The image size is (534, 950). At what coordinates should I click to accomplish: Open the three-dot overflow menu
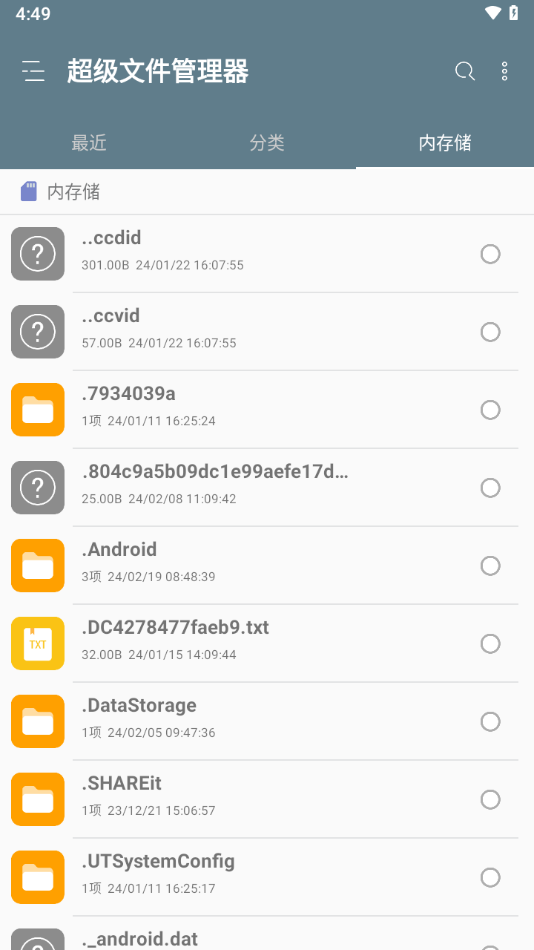504,71
